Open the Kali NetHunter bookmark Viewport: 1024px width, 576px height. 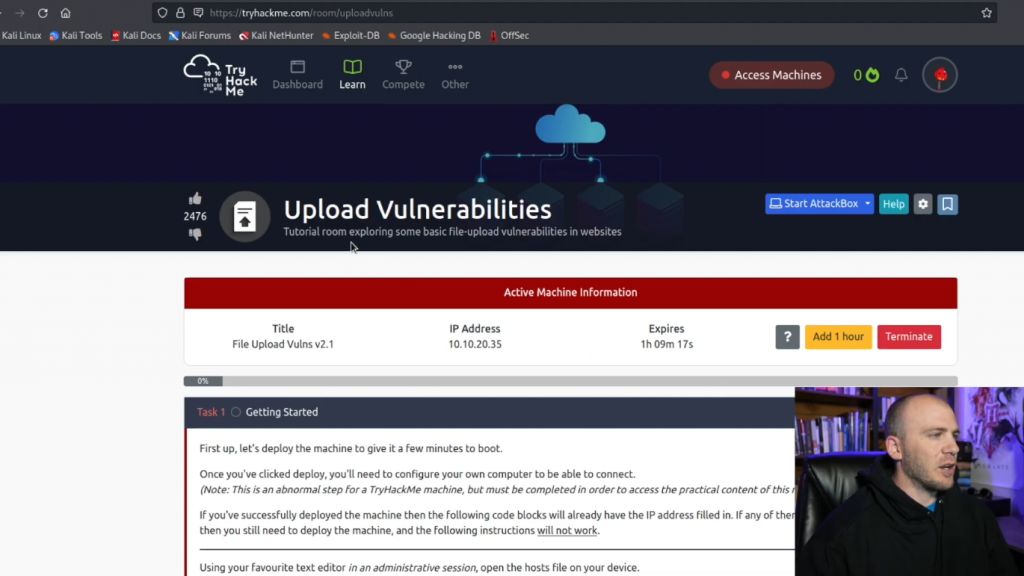276,35
